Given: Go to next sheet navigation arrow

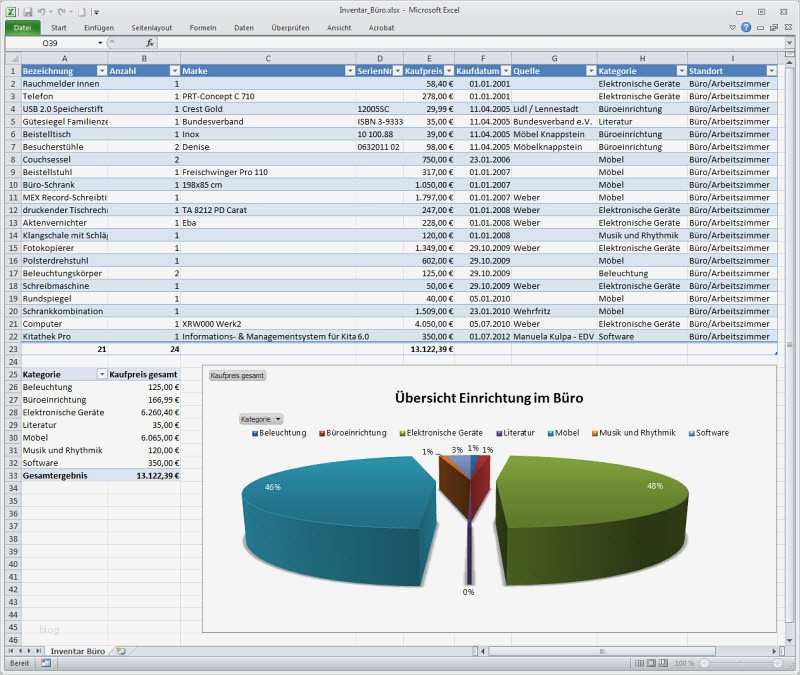Looking at the screenshot, I should coord(29,651).
